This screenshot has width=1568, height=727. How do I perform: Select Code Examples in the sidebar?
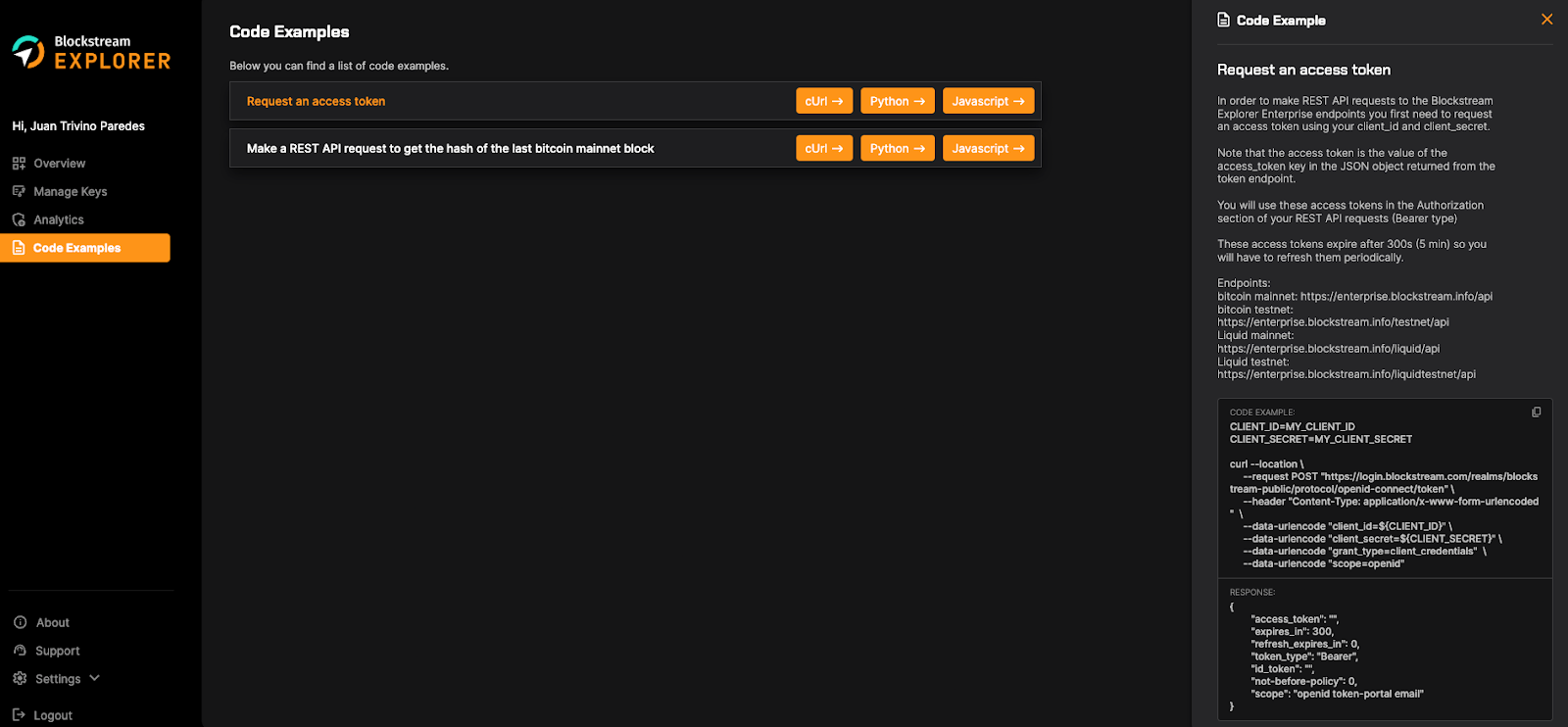pos(85,248)
